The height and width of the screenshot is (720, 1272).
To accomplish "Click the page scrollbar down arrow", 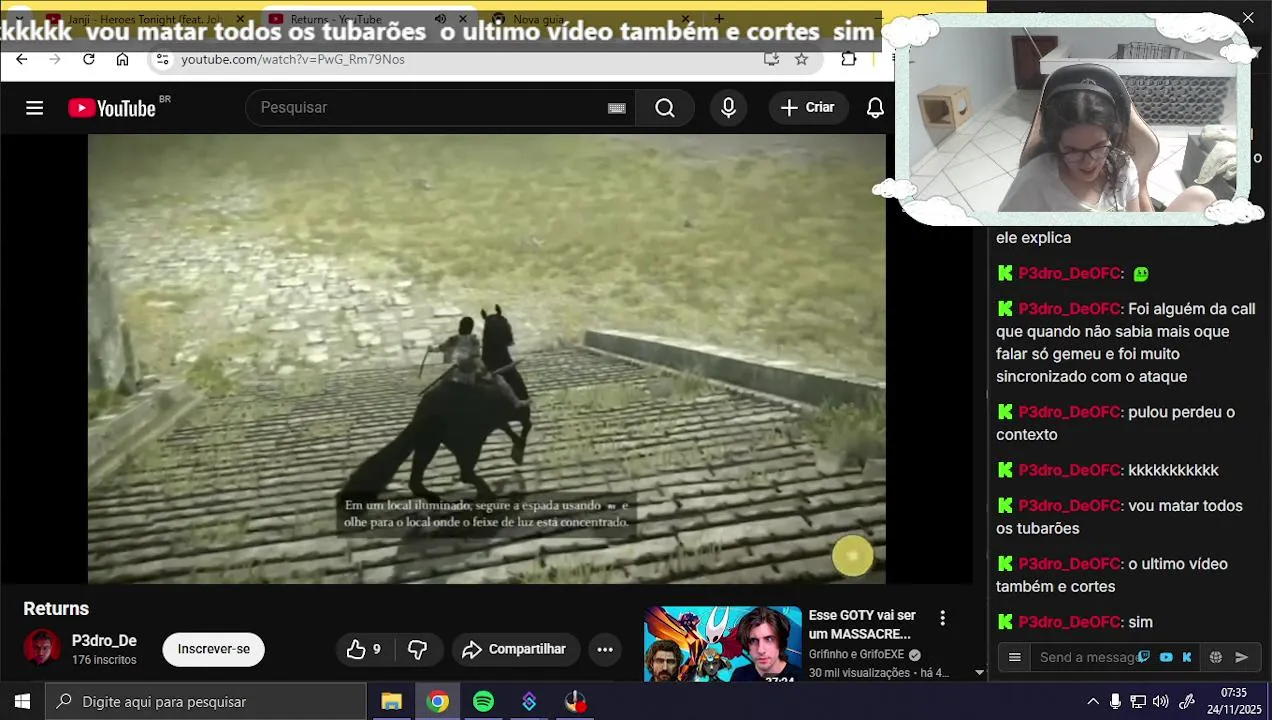I will tap(979, 673).
